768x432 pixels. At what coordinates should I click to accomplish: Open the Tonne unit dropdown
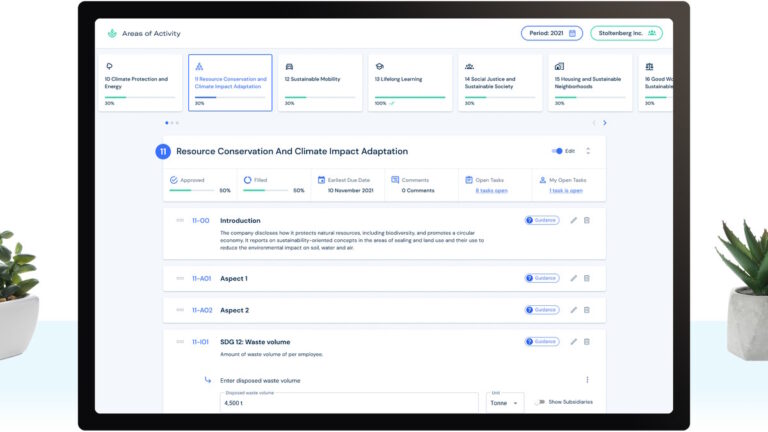pyautogui.click(x=504, y=402)
